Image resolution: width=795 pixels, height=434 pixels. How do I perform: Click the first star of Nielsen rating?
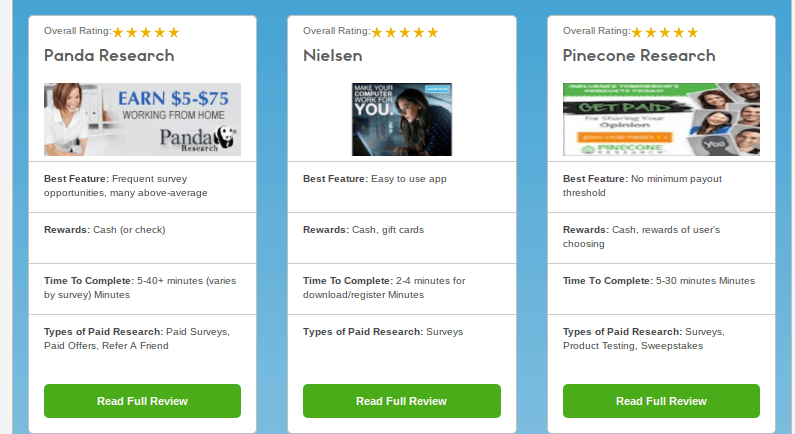(377, 33)
